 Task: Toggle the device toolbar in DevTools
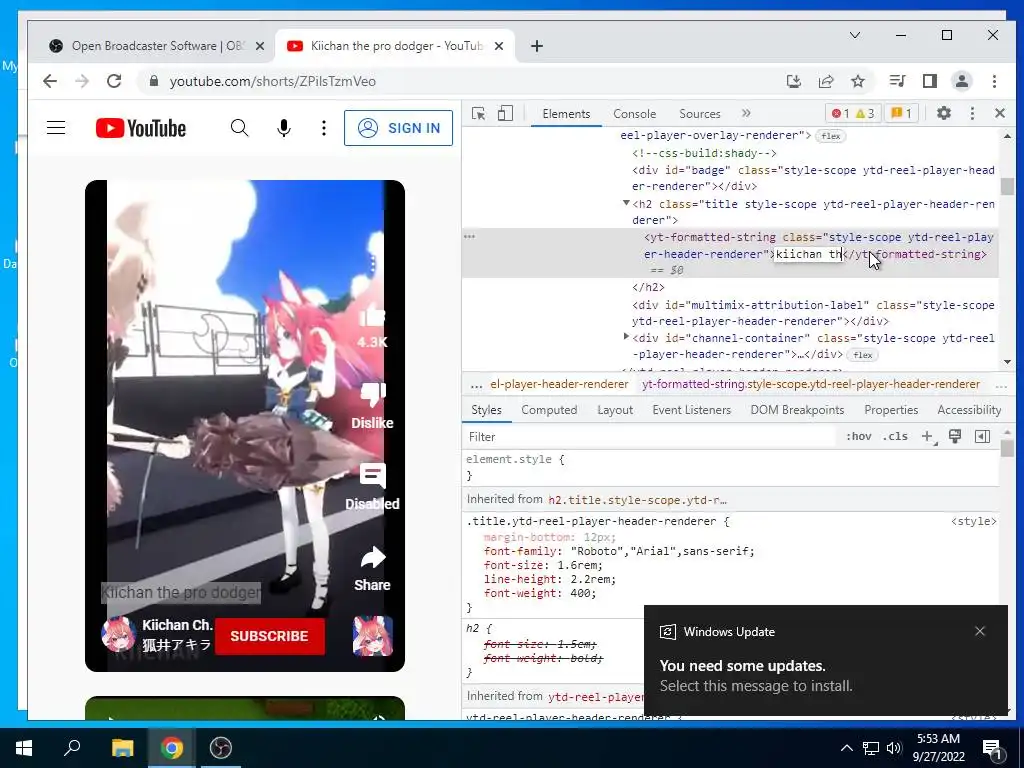click(505, 114)
